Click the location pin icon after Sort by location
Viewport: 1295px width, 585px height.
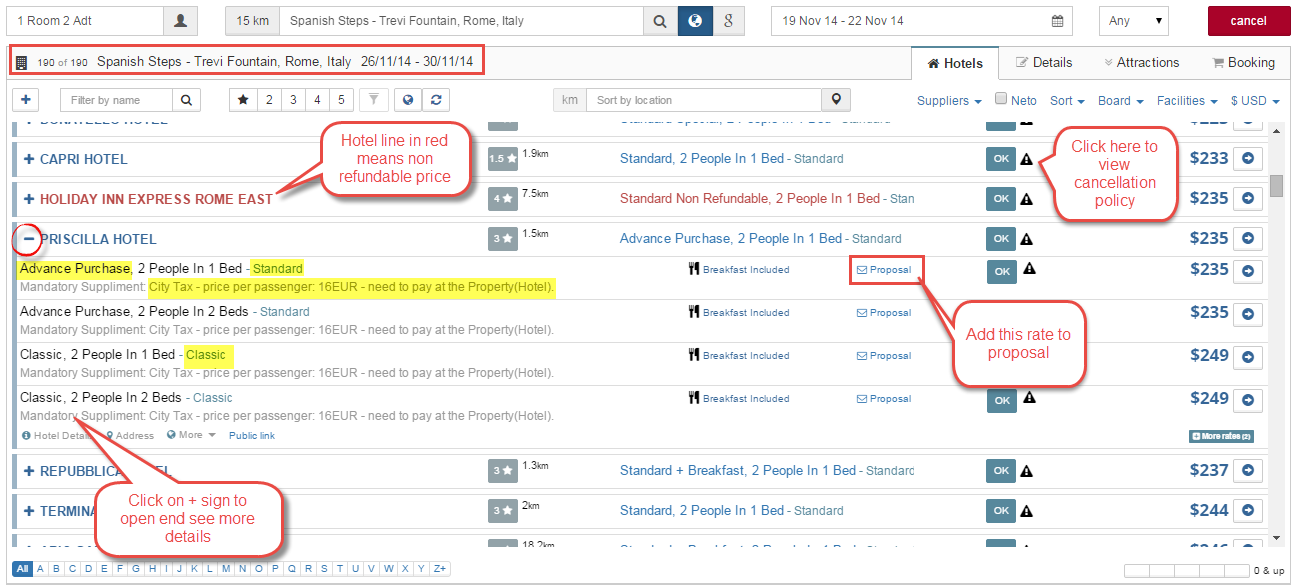[836, 100]
